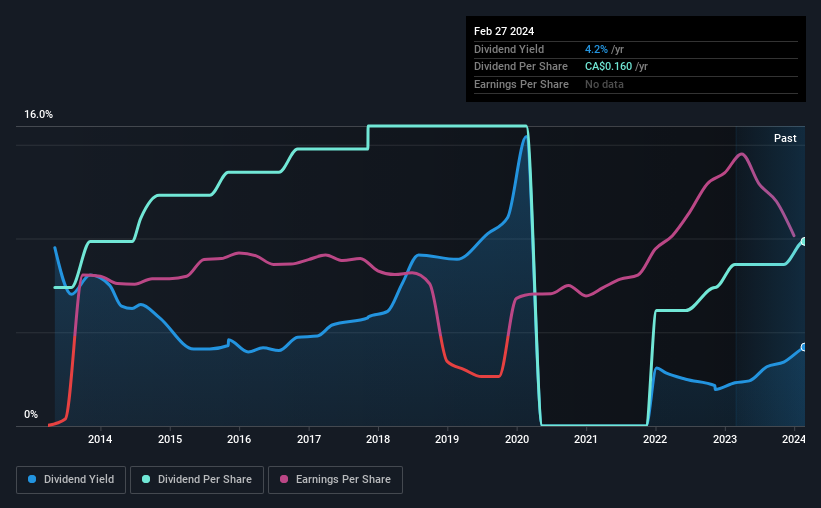The image size is (821, 508).
Task: Select the Dividend Per Share endpoint marker
Action: coord(804,241)
